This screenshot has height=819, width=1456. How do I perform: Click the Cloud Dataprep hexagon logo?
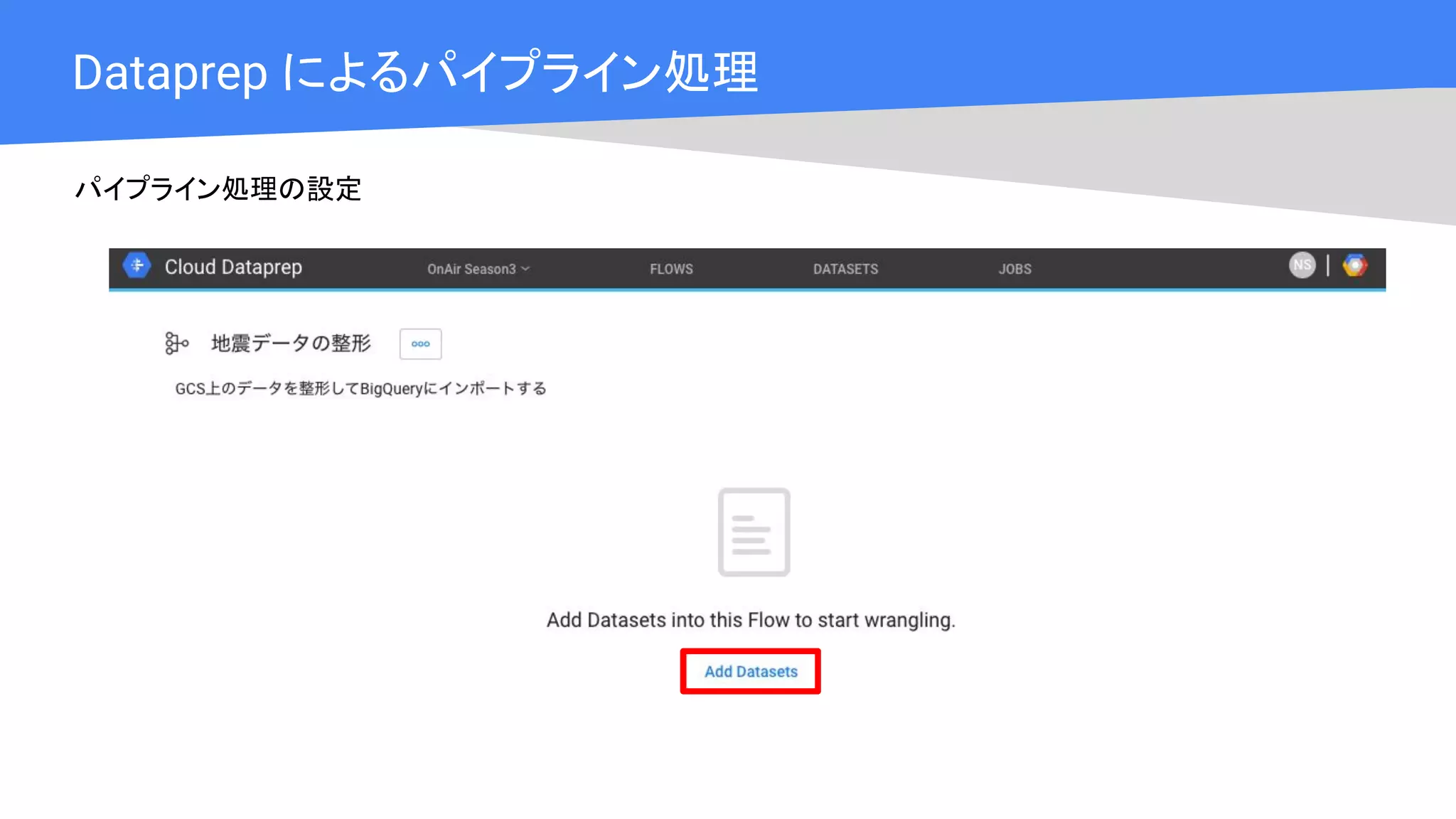click(136, 266)
